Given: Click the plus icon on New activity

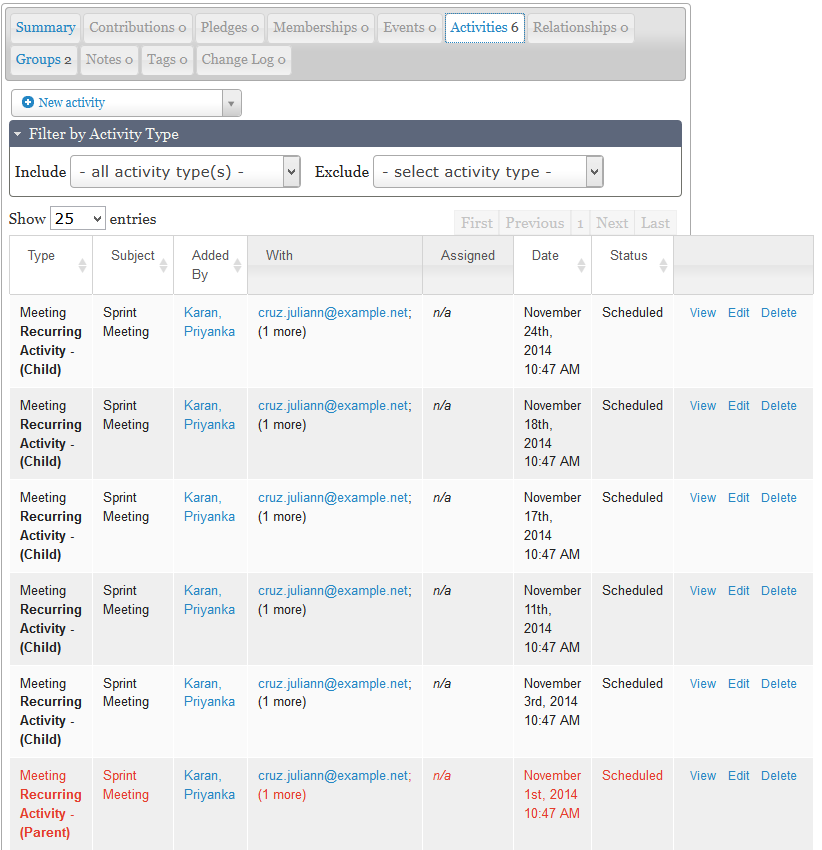Looking at the screenshot, I should coord(28,102).
